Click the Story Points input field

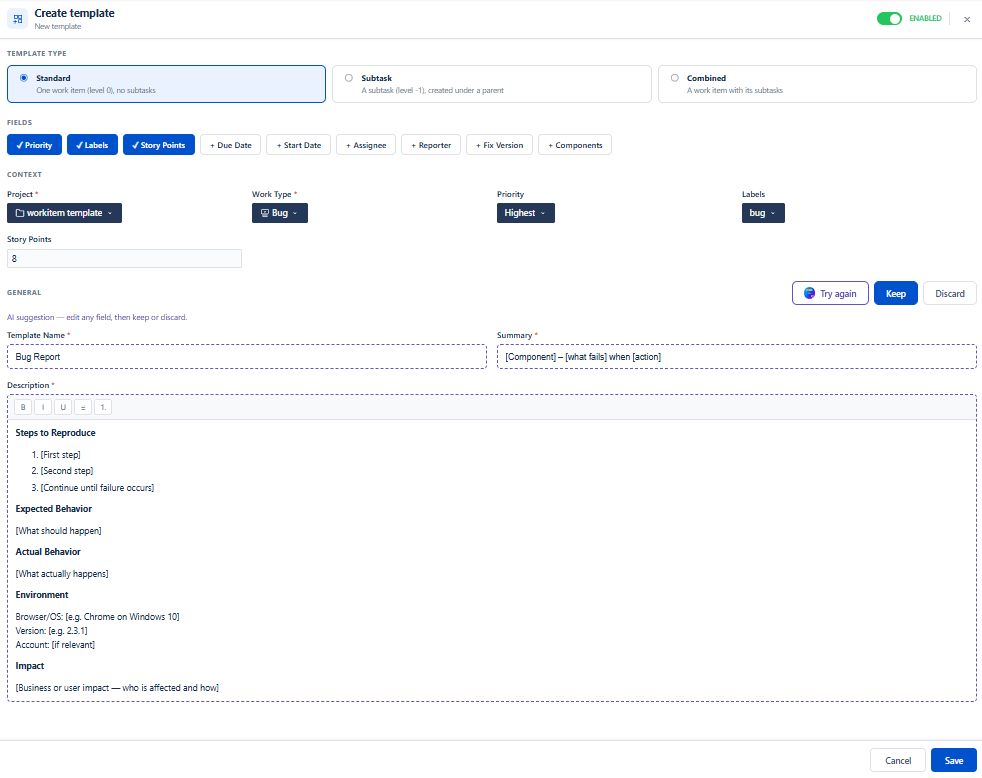(125, 259)
